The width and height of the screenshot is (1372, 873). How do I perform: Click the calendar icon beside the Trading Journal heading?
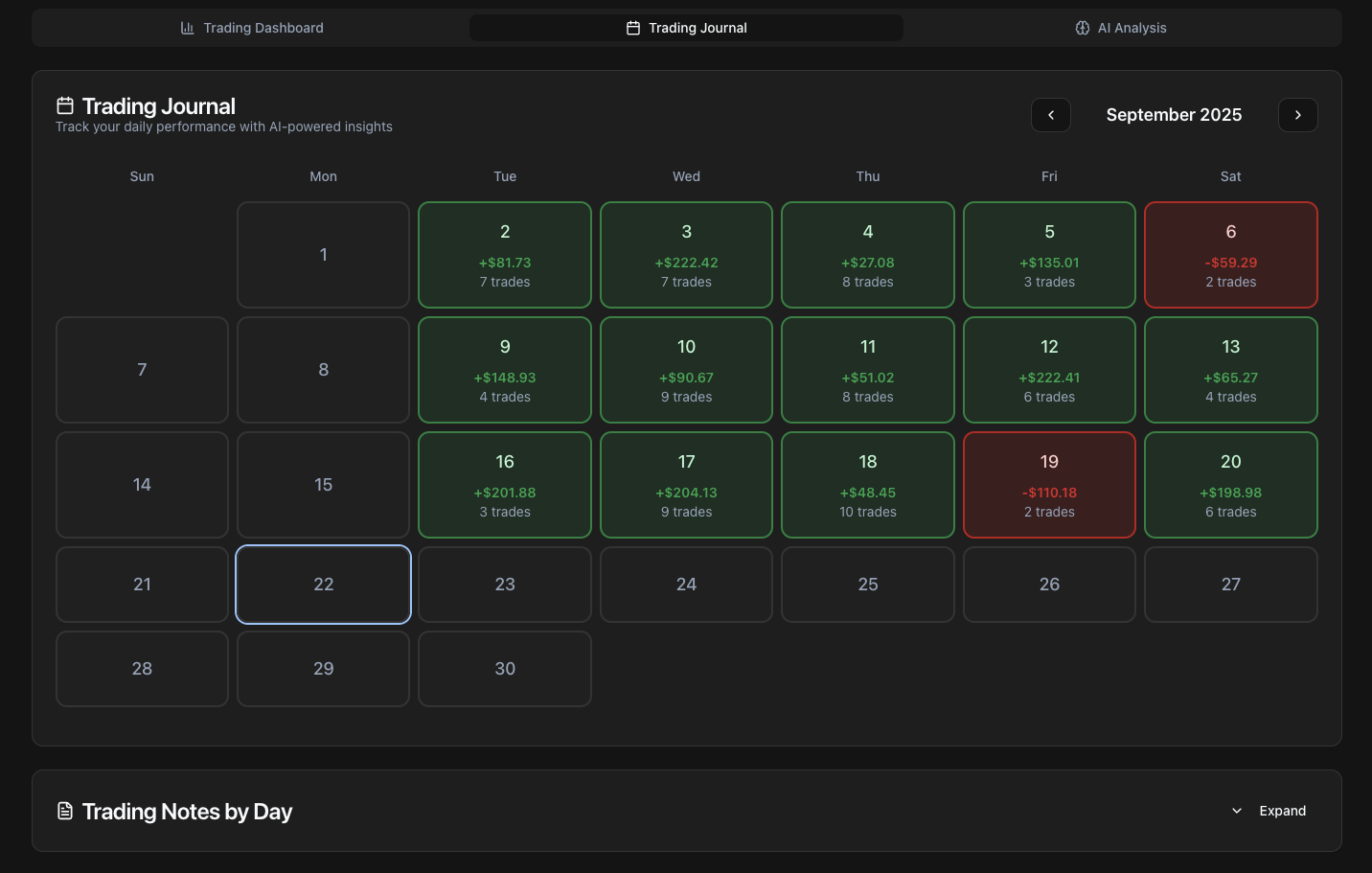64,104
